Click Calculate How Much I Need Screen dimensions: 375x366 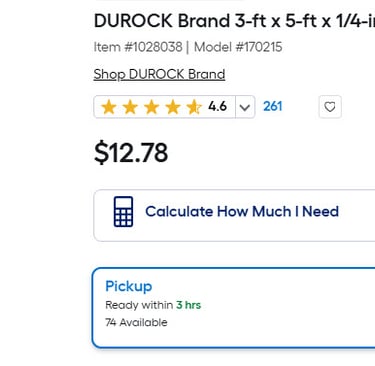[242, 212]
